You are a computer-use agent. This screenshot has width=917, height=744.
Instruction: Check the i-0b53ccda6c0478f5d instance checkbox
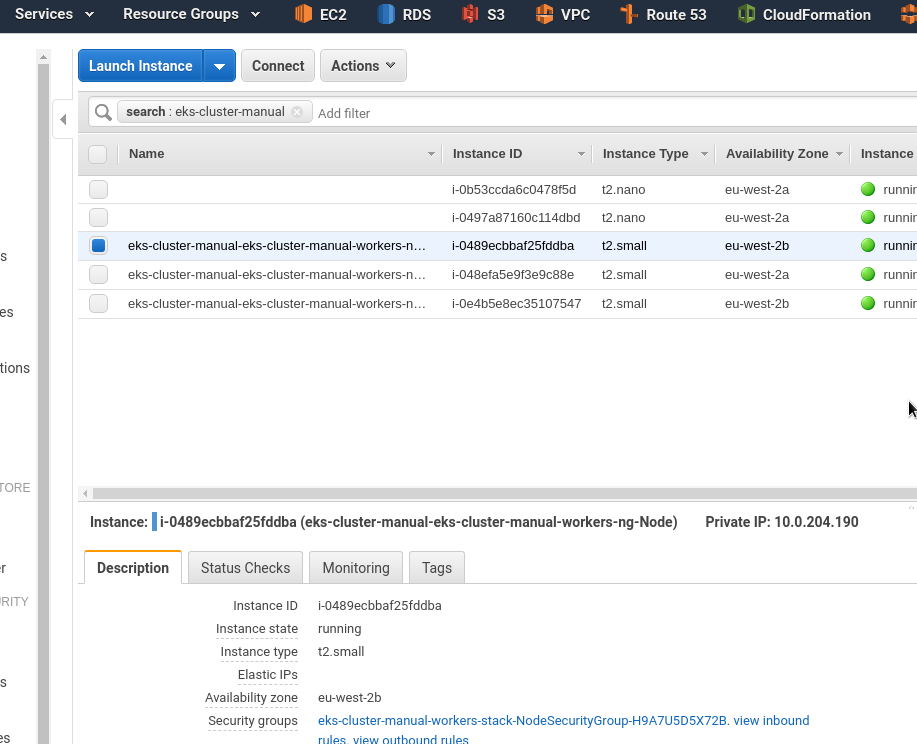pyautogui.click(x=98, y=190)
